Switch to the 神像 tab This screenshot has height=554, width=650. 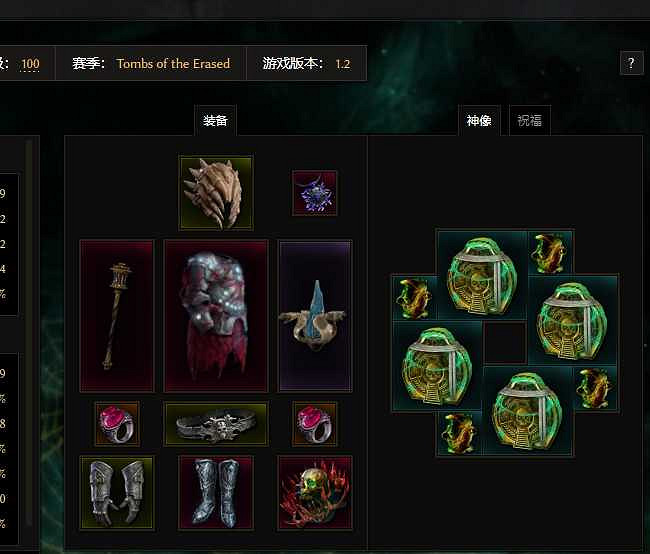pyautogui.click(x=479, y=120)
